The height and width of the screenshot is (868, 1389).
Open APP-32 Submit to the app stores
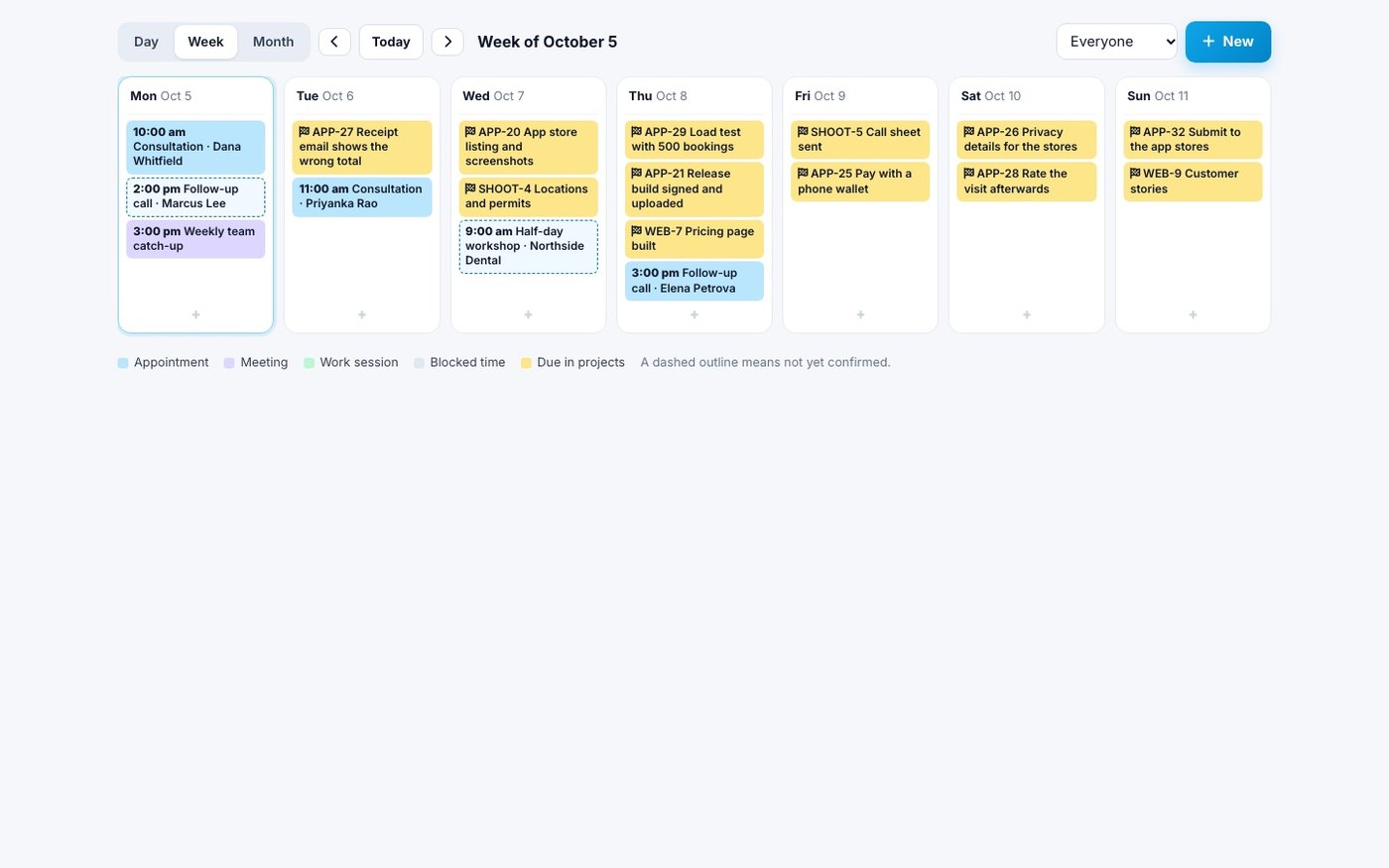coord(1193,139)
